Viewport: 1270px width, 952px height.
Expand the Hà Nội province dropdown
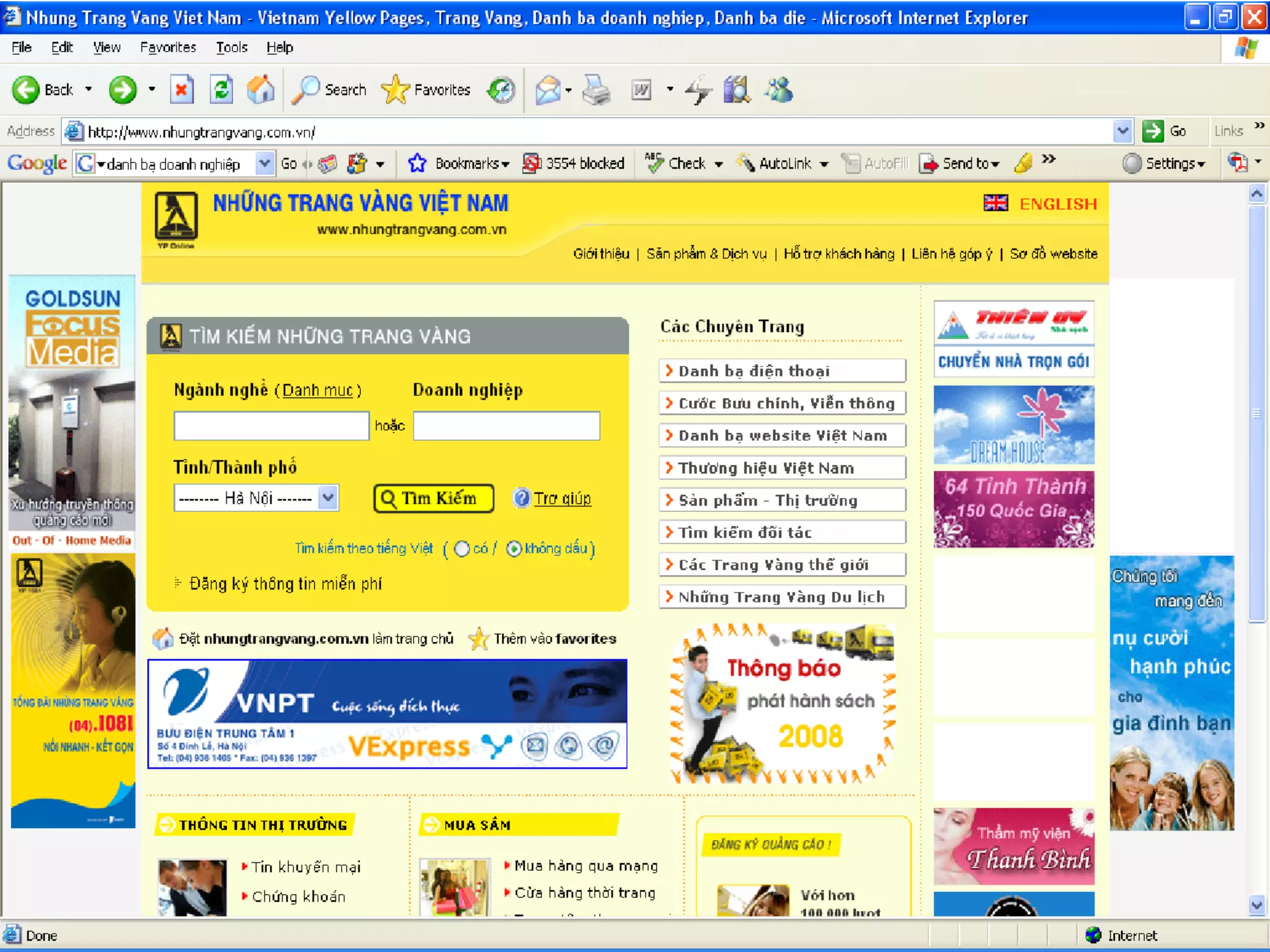[328, 498]
